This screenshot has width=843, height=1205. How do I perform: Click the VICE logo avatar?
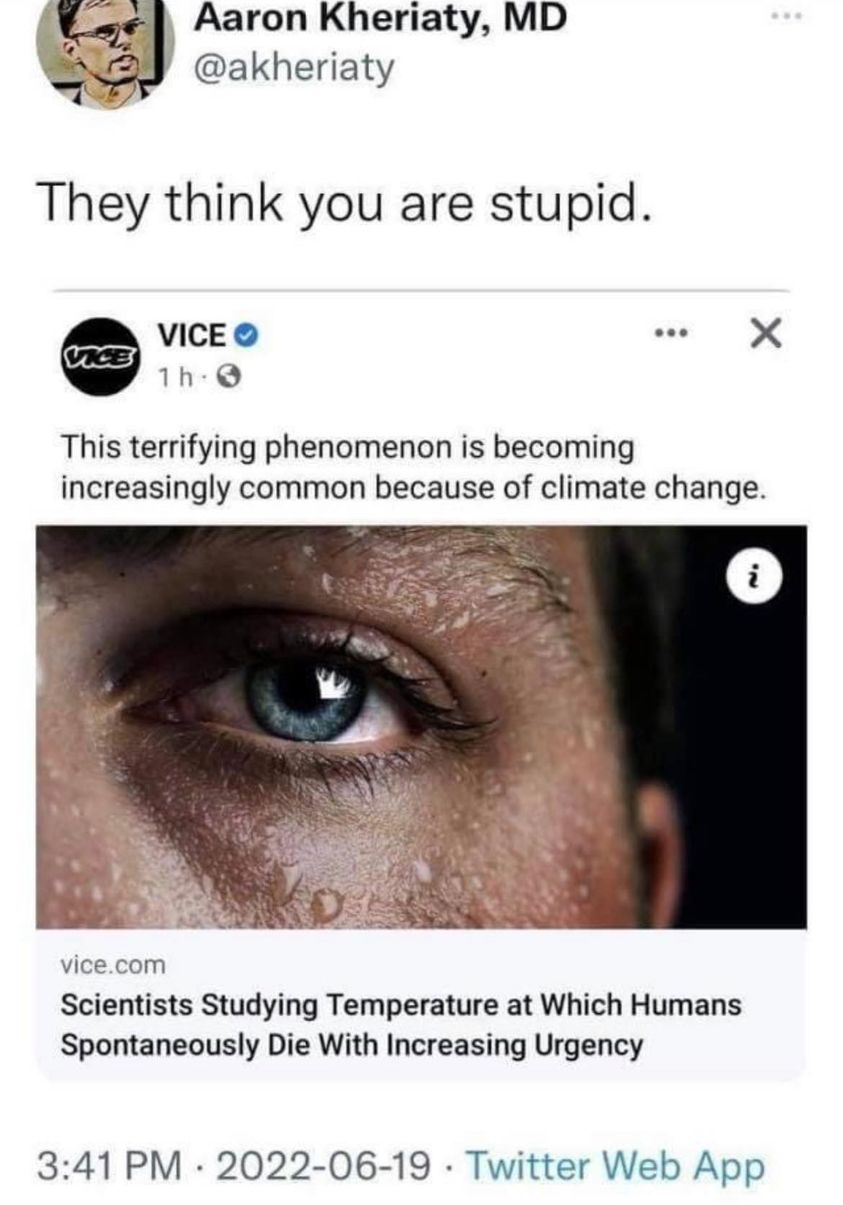(99, 356)
